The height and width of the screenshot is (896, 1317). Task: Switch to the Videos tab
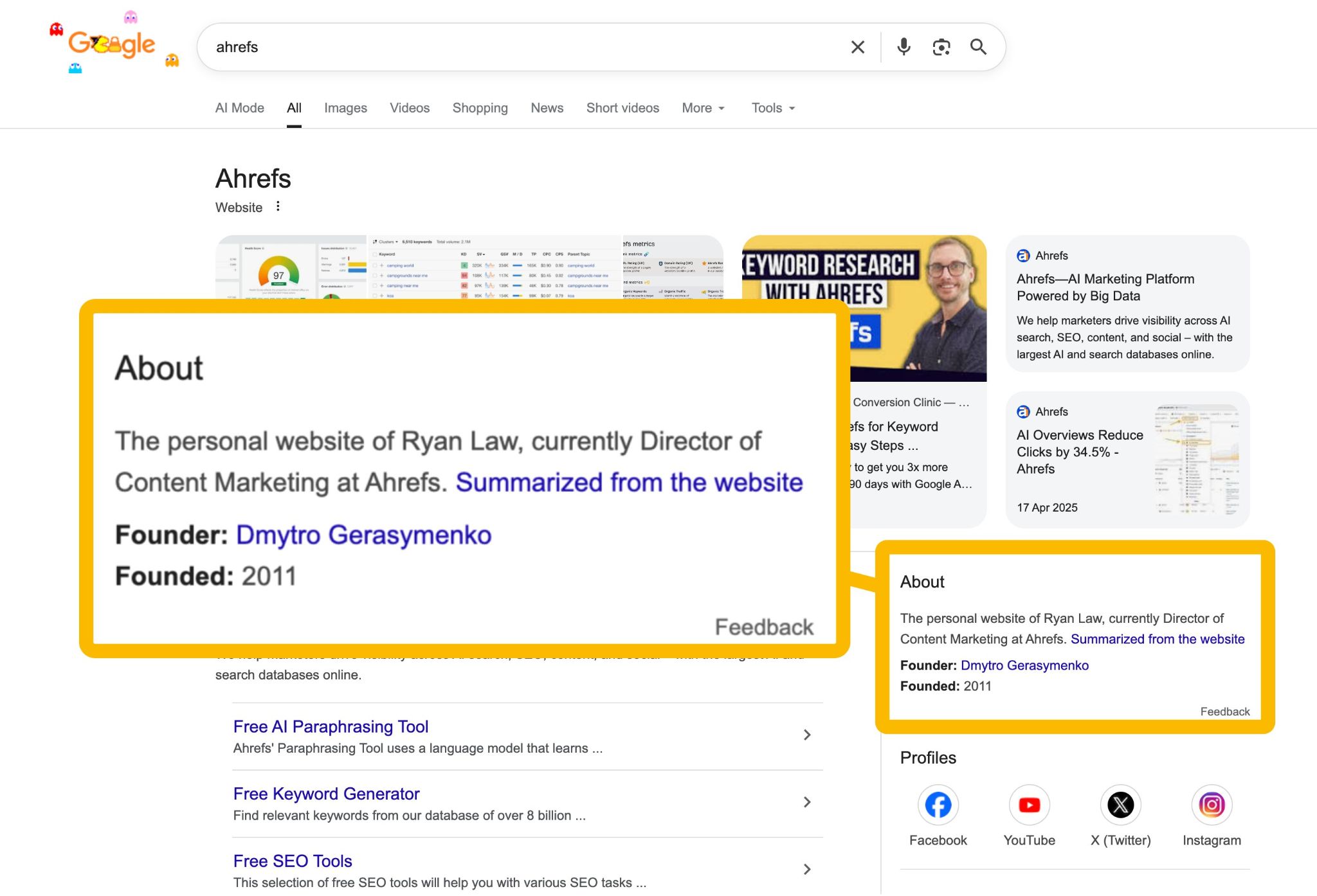click(410, 108)
